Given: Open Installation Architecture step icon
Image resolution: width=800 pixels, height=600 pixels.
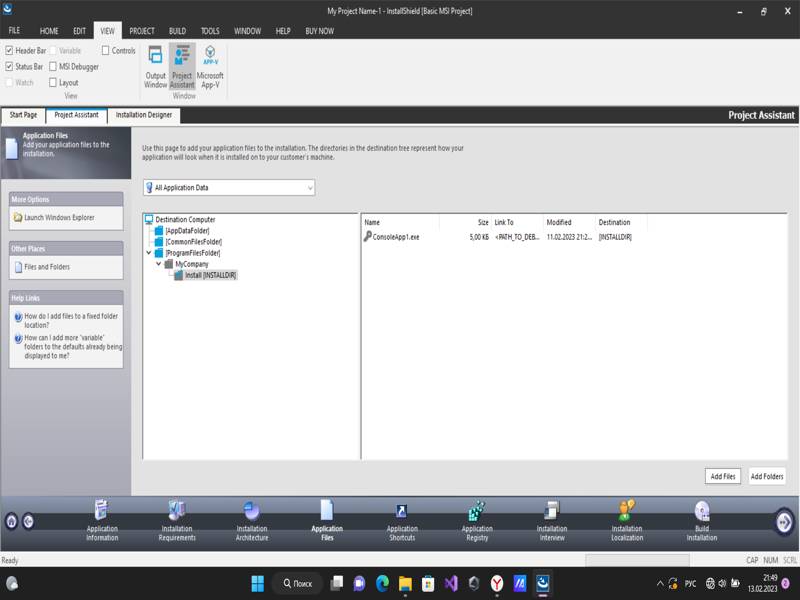Looking at the screenshot, I should (x=251, y=519).
